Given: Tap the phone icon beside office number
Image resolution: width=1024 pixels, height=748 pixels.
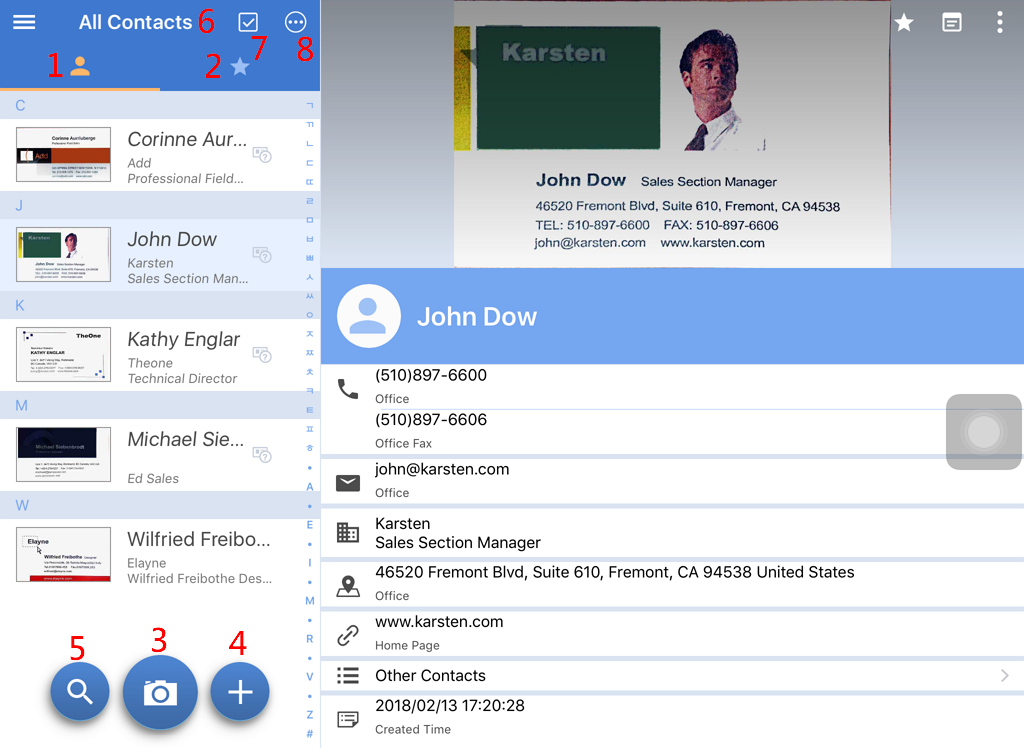Looking at the screenshot, I should [x=348, y=388].
